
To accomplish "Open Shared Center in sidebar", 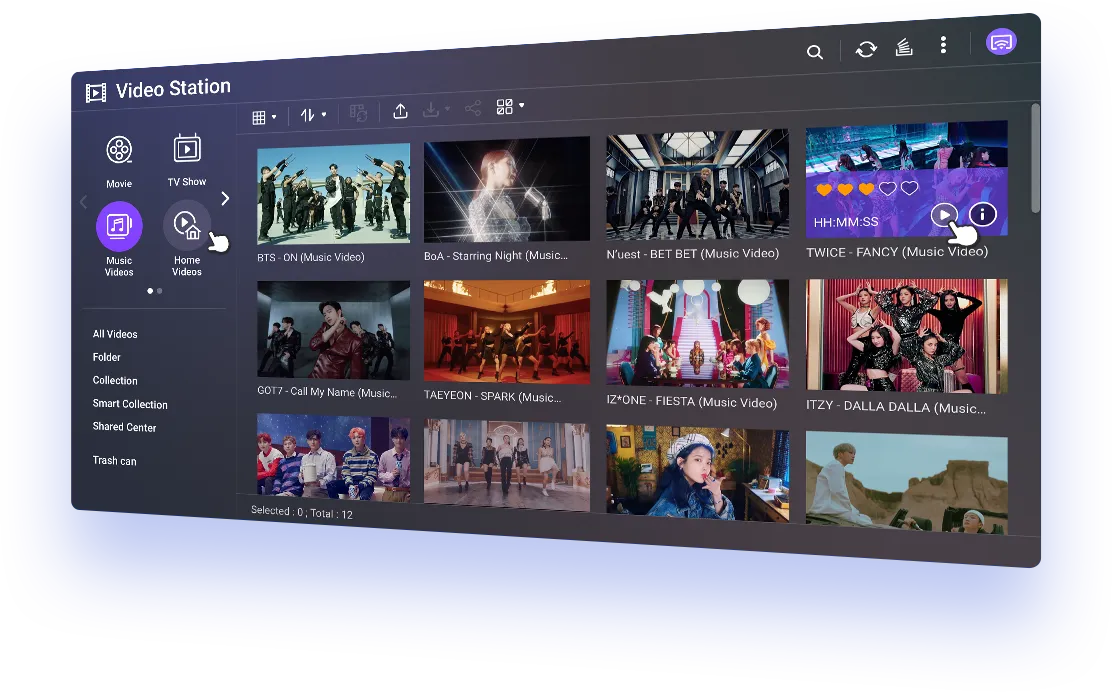I will pos(124,427).
